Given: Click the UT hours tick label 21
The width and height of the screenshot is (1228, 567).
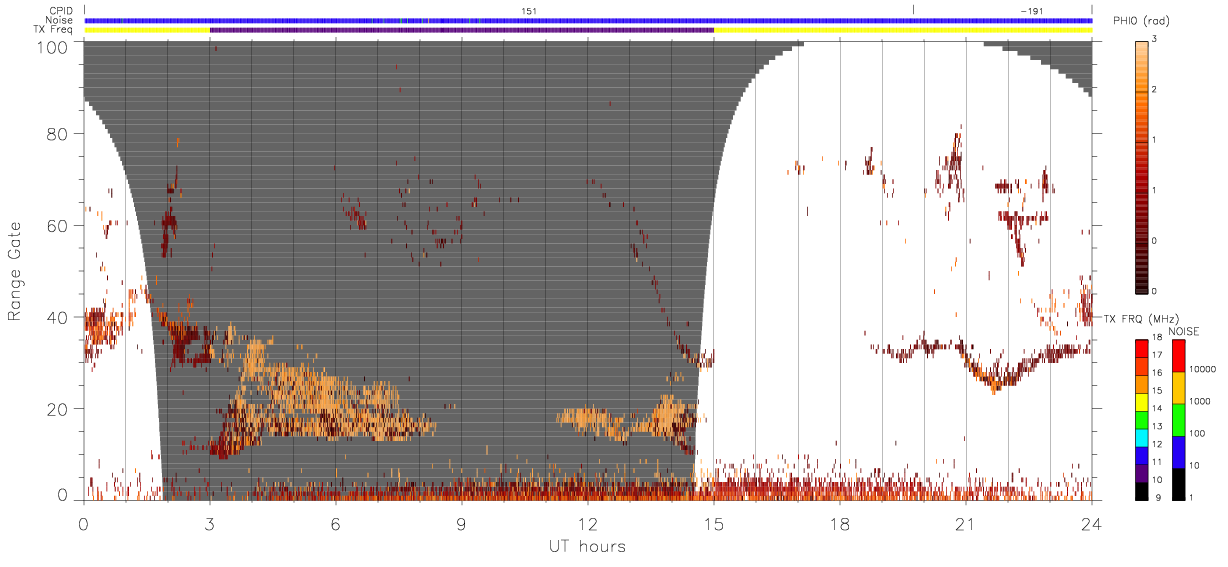Looking at the screenshot, I should [966, 525].
